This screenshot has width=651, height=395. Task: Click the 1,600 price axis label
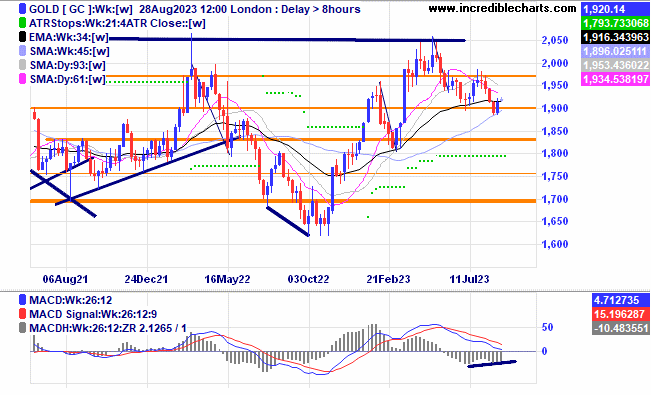555,244
